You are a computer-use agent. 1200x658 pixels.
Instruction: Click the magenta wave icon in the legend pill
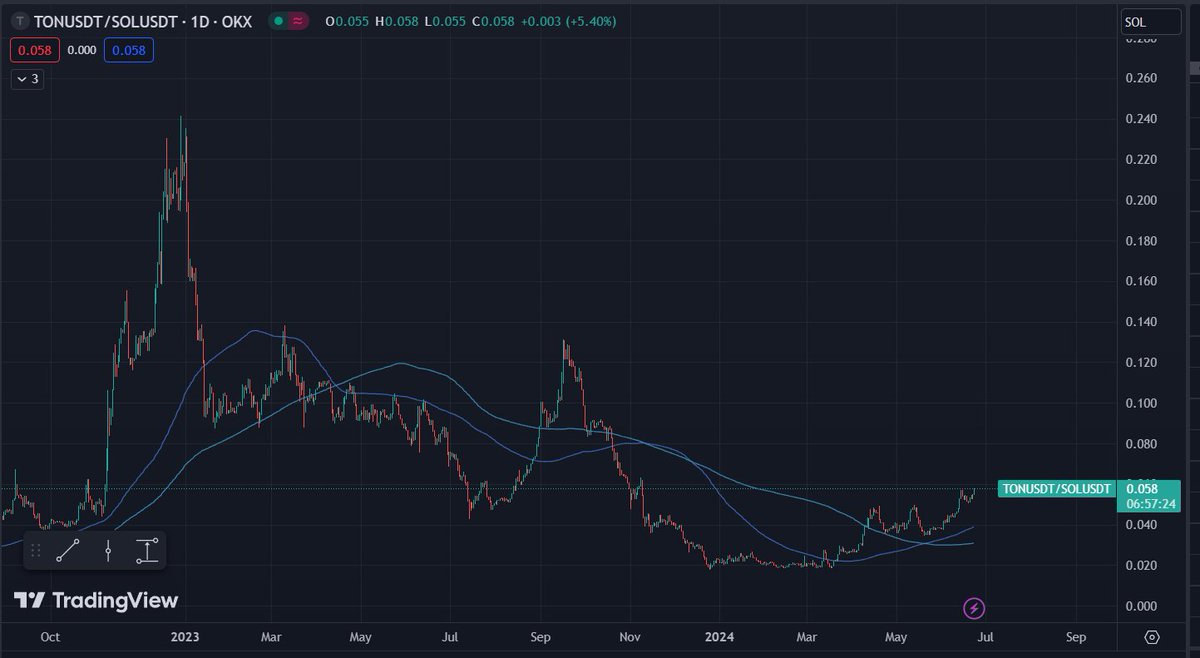pos(297,20)
